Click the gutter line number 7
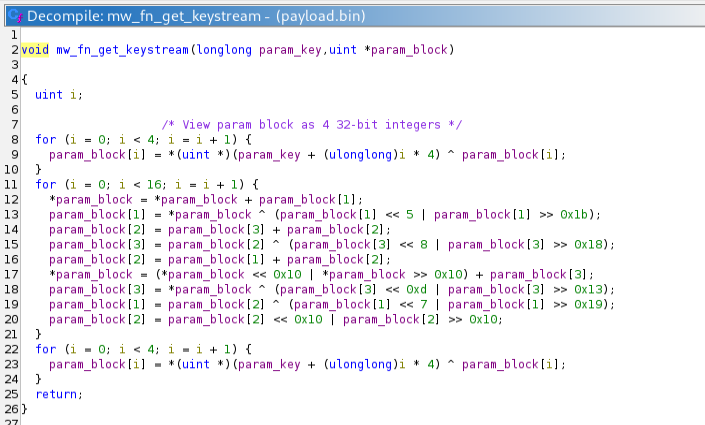Viewport: 705px width, 425px height. coord(14,125)
